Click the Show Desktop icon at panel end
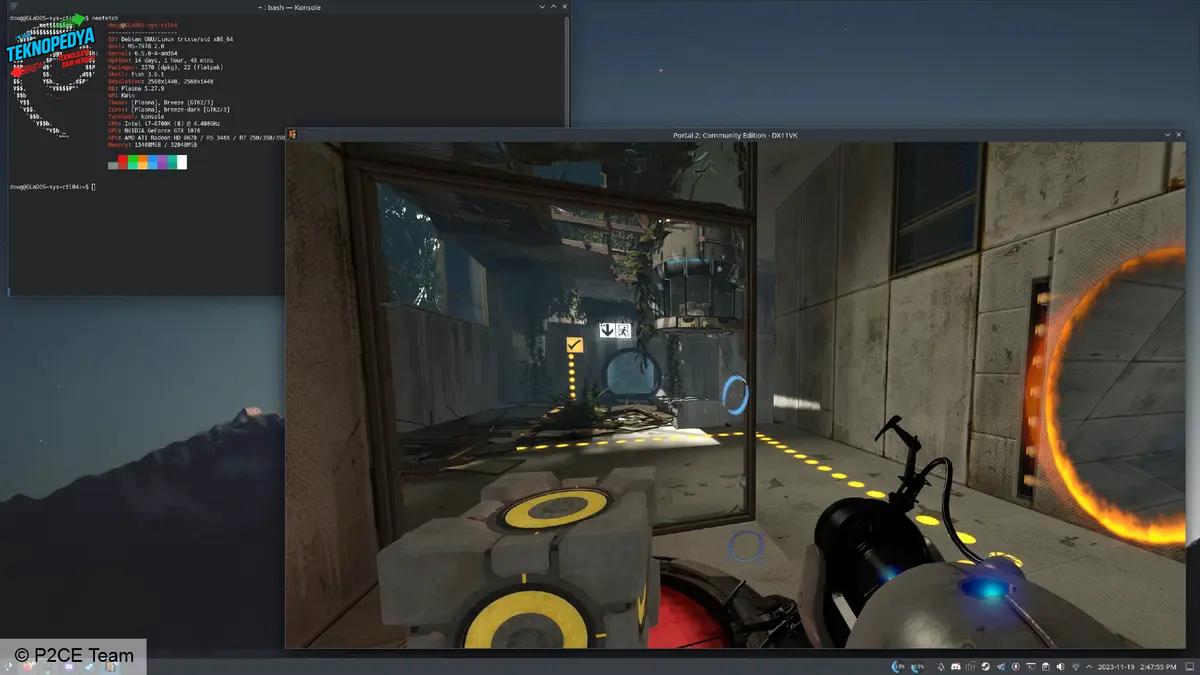 (x=1189, y=666)
